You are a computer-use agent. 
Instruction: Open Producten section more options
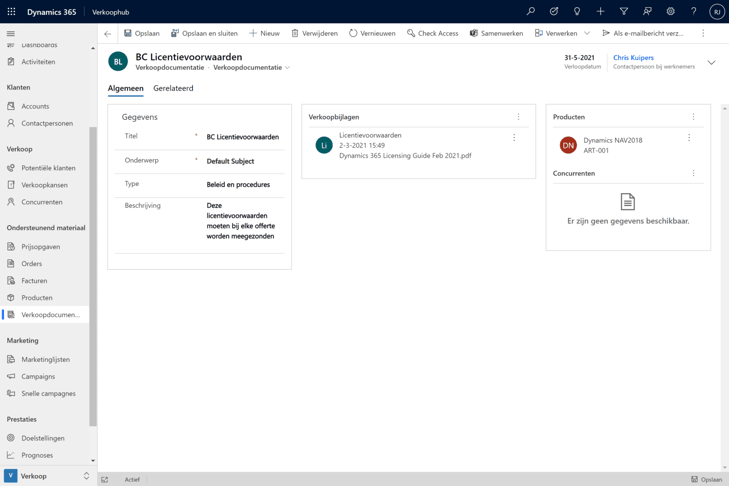click(x=693, y=117)
